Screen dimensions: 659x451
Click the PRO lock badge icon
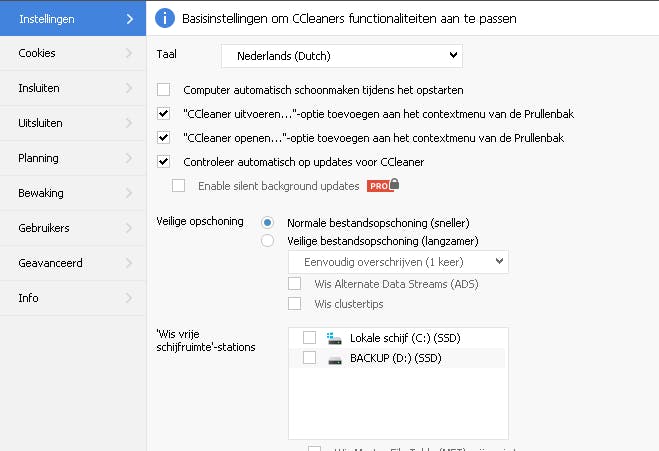(x=383, y=185)
